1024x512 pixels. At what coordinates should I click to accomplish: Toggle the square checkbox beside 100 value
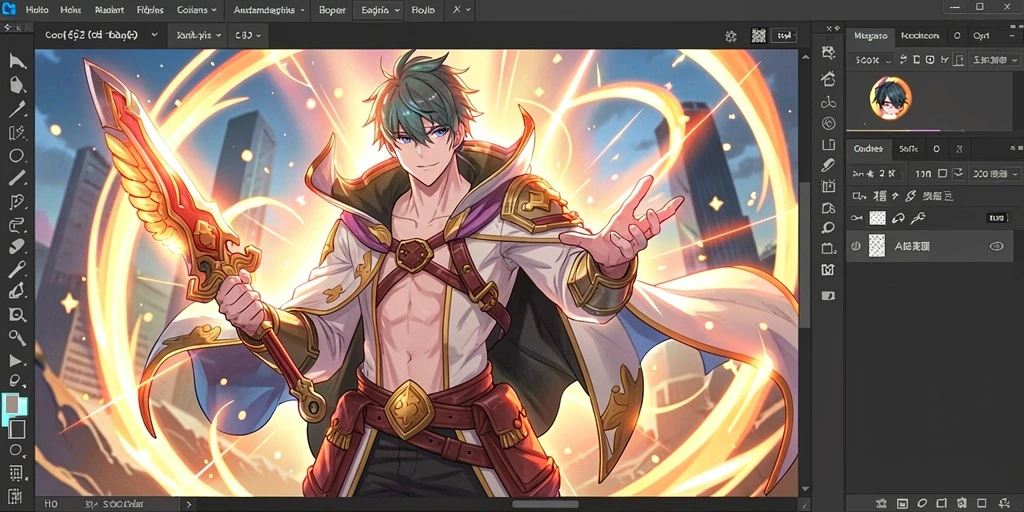pos(942,174)
